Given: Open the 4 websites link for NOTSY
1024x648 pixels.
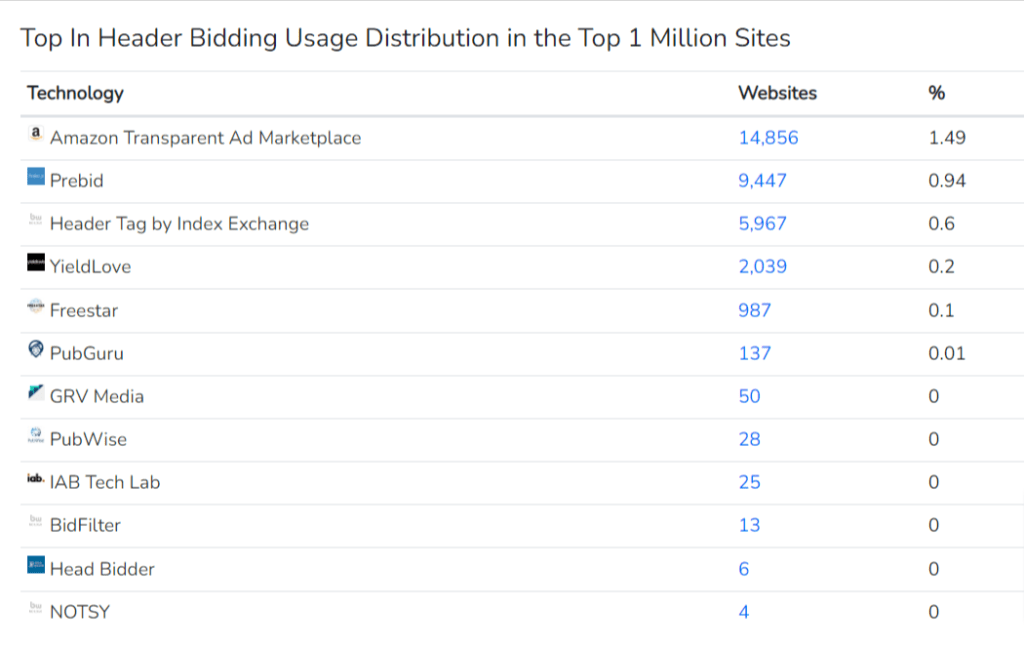Looking at the screenshot, I should coord(744,612).
